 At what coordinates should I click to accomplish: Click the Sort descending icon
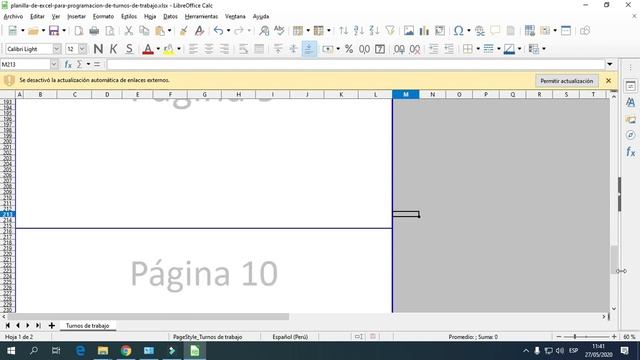374,31
